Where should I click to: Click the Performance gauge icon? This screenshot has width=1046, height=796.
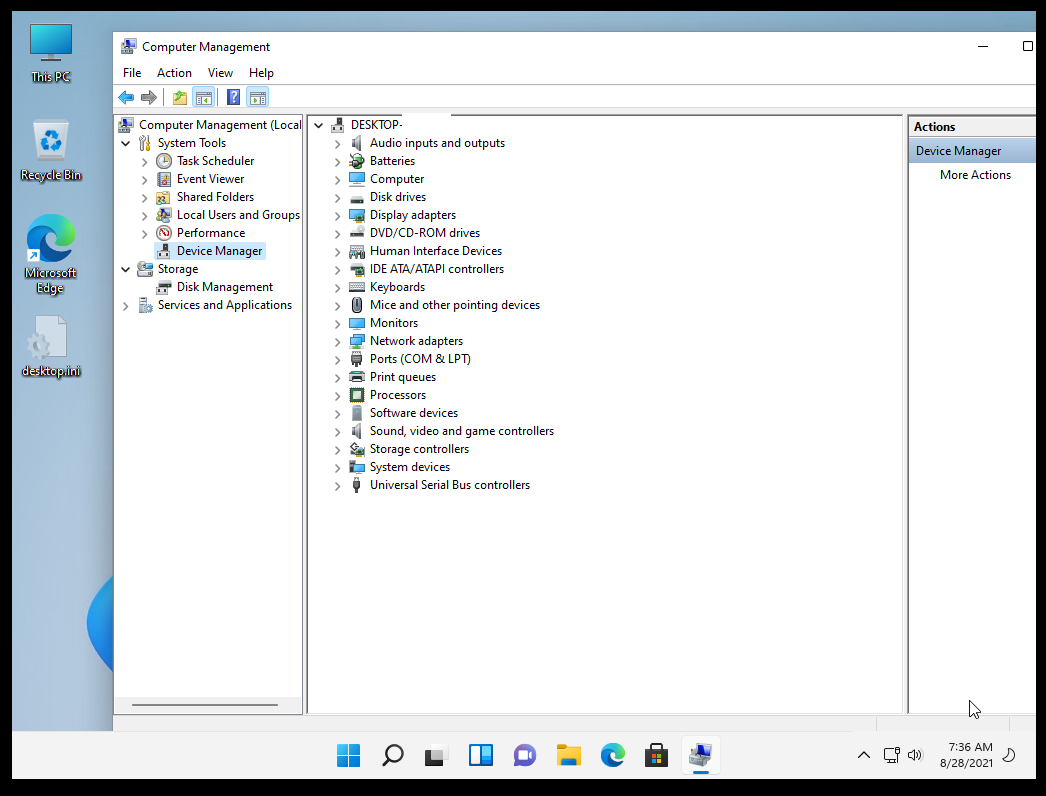163,233
